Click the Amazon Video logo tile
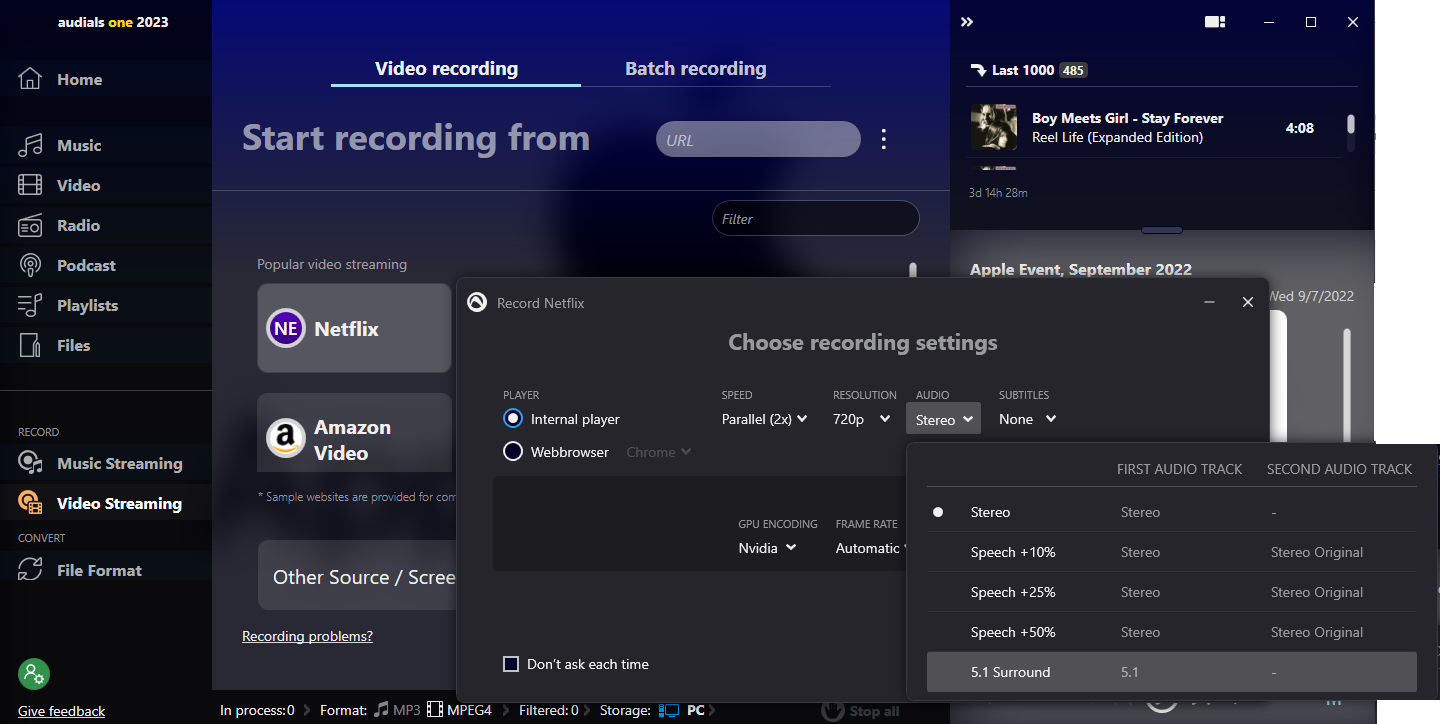The height and width of the screenshot is (724, 1445). 286,438
